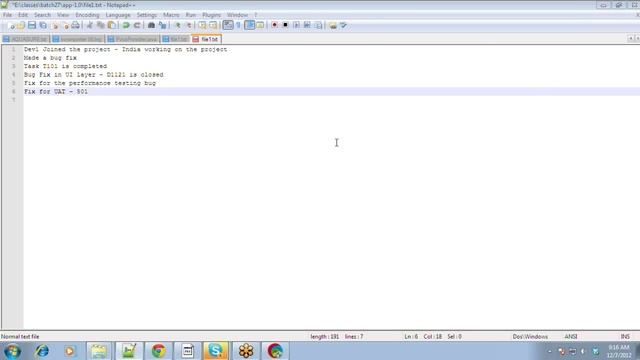640x360 pixels.
Task: Click line 'Task T101 is completed'
Action: (65, 66)
